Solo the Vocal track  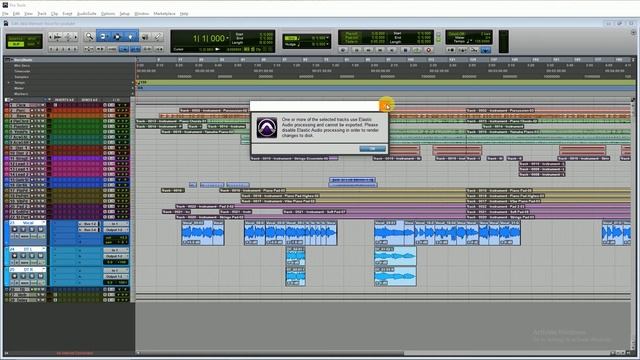tap(32, 230)
